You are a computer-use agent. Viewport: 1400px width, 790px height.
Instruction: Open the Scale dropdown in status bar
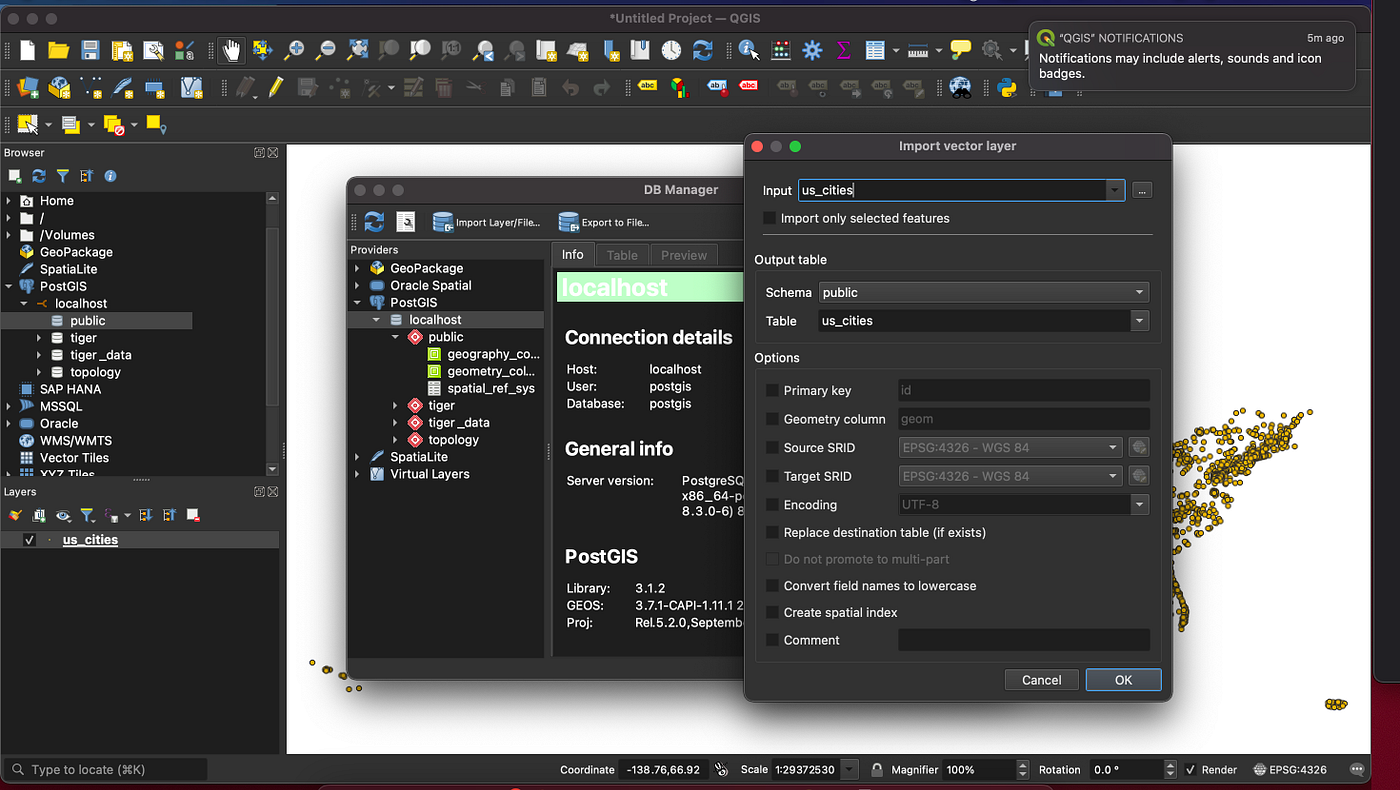click(x=850, y=770)
